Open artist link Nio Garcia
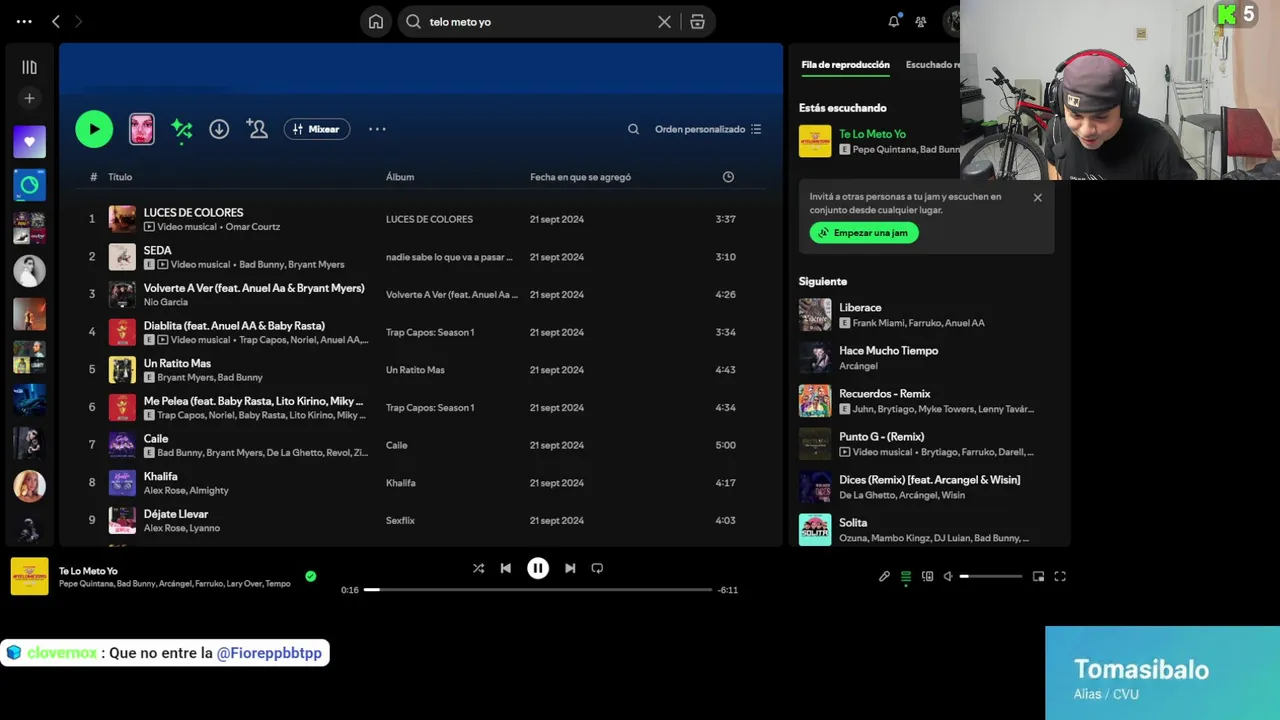The image size is (1280, 720). click(x=165, y=302)
